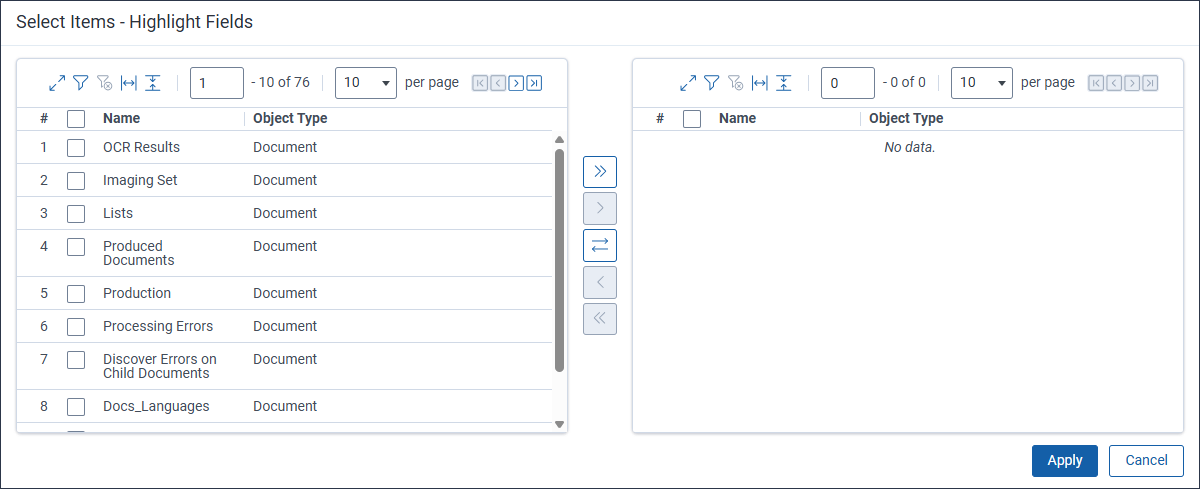This screenshot has width=1200, height=489.
Task: Go to next page of the available items
Action: 516,83
